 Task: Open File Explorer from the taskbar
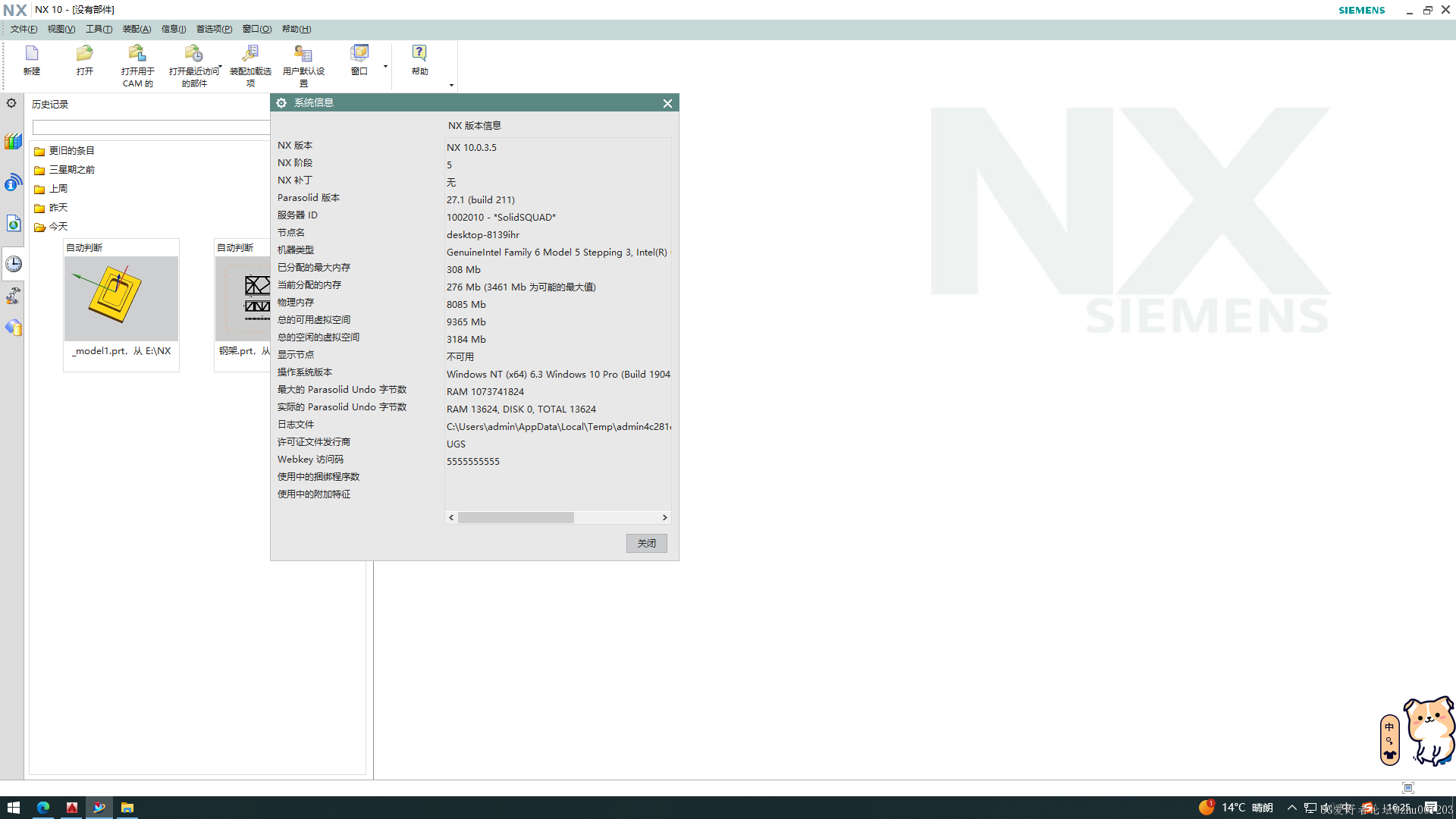[x=127, y=808]
